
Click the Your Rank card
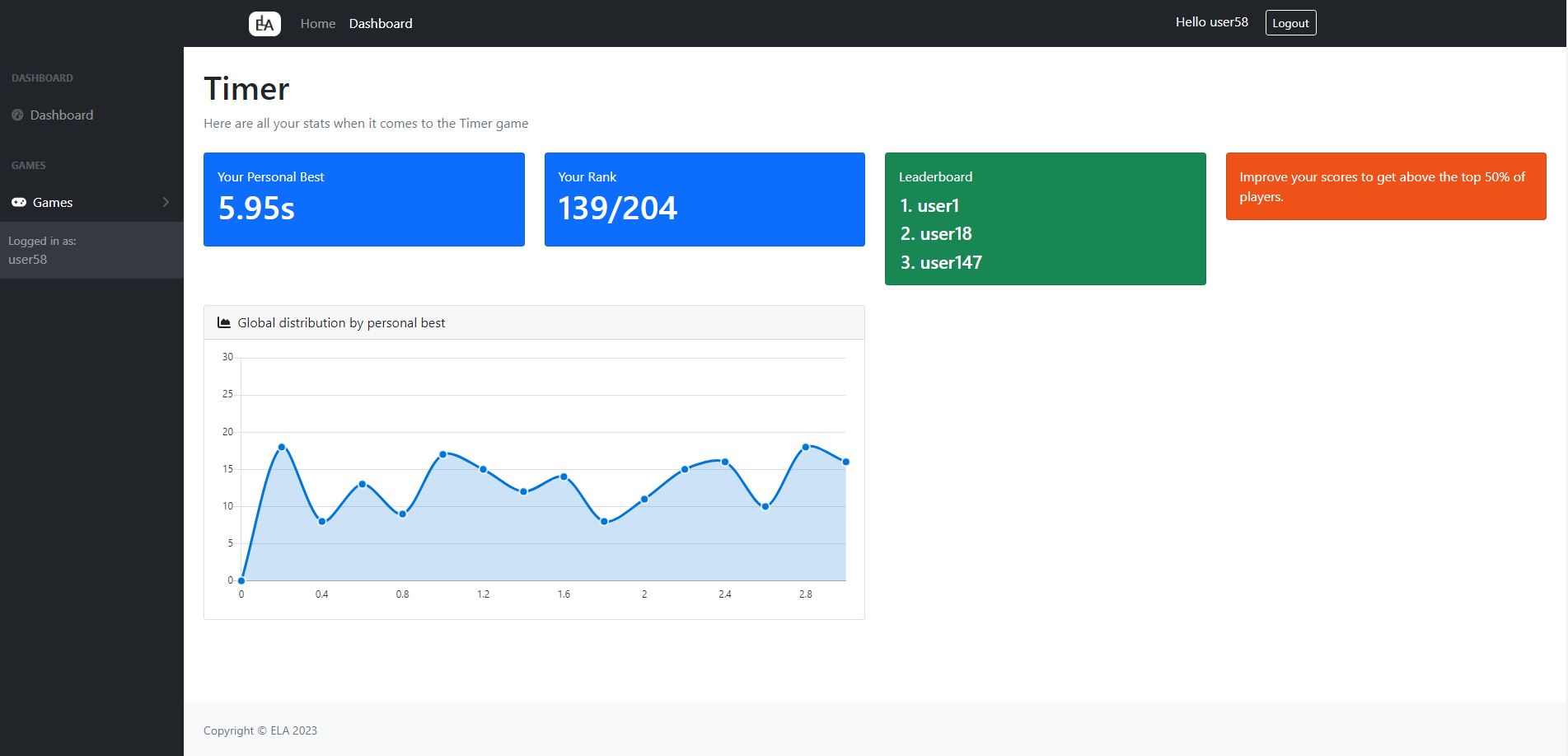704,199
